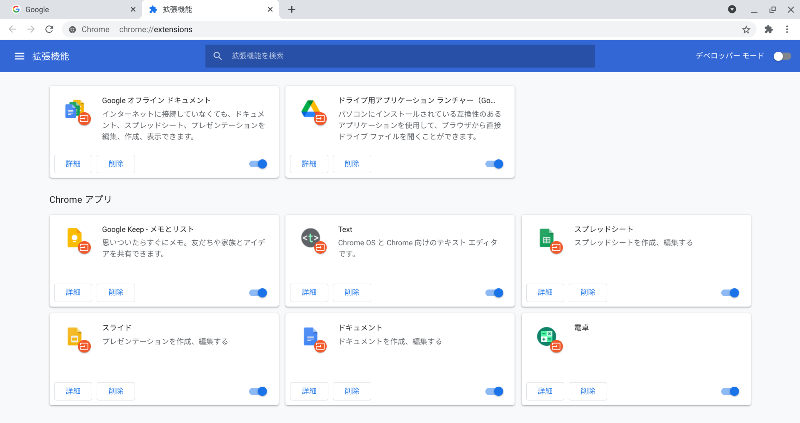The height and width of the screenshot is (423, 800).
Task: Remove the Drive launcher extension
Action: click(x=352, y=164)
